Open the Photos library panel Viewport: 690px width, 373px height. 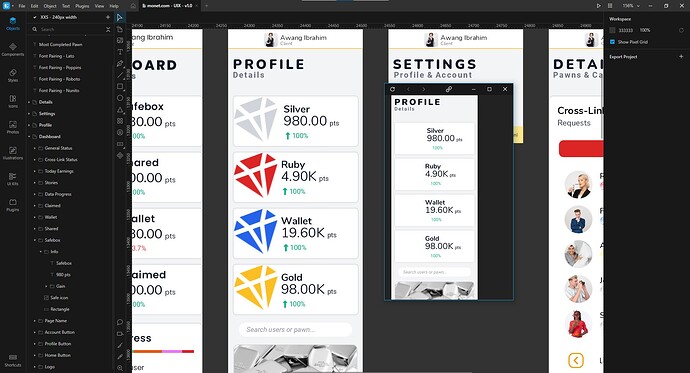[13, 128]
